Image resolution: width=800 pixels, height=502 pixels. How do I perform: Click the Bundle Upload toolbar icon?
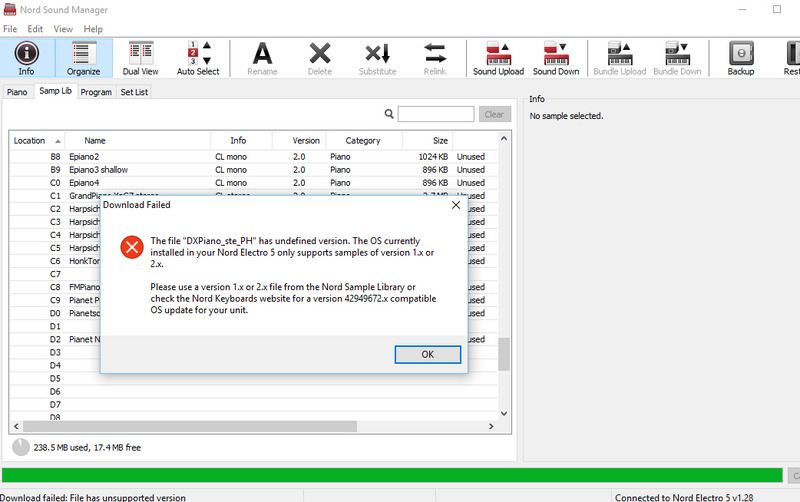pyautogui.click(x=620, y=58)
